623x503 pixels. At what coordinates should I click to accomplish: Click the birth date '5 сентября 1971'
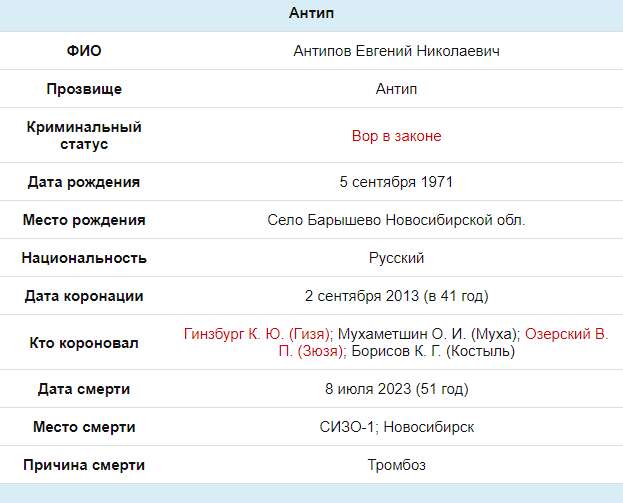pyautogui.click(x=397, y=182)
